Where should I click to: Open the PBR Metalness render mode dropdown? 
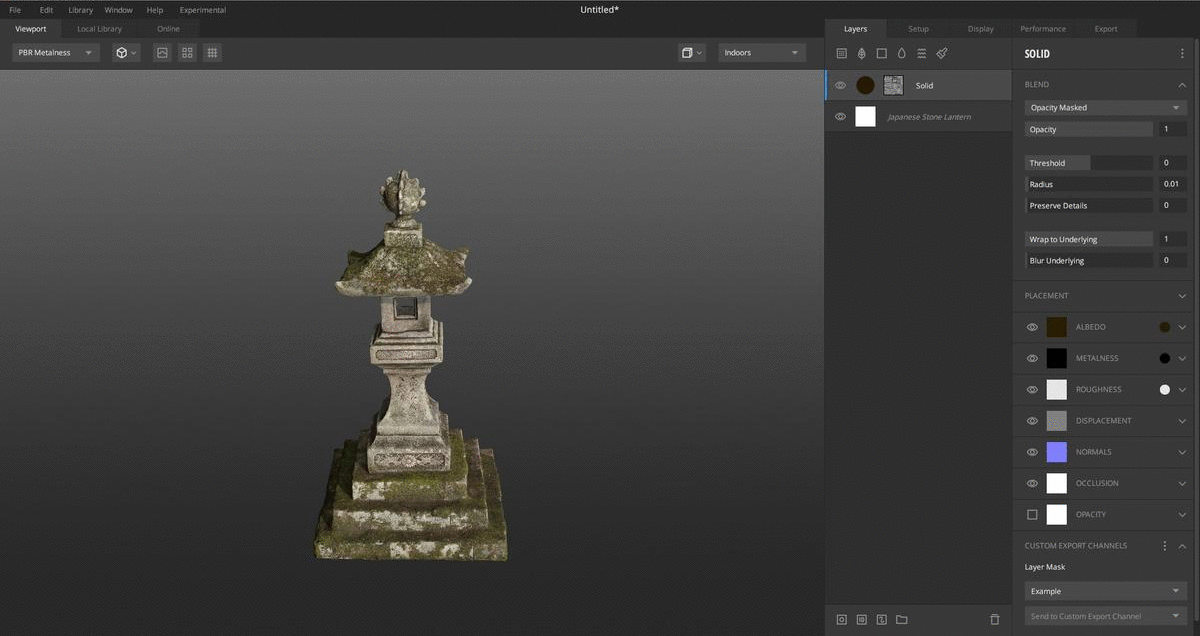coord(55,53)
